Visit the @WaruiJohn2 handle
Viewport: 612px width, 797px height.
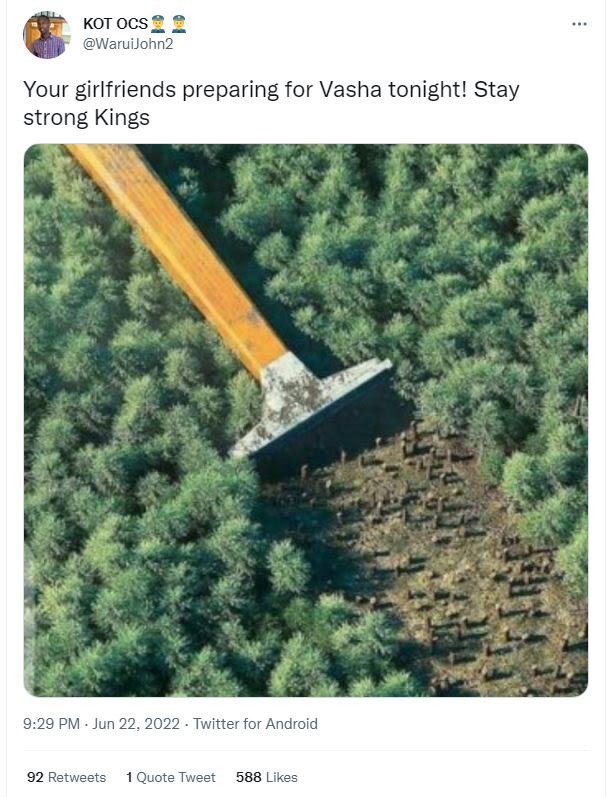(x=128, y=44)
